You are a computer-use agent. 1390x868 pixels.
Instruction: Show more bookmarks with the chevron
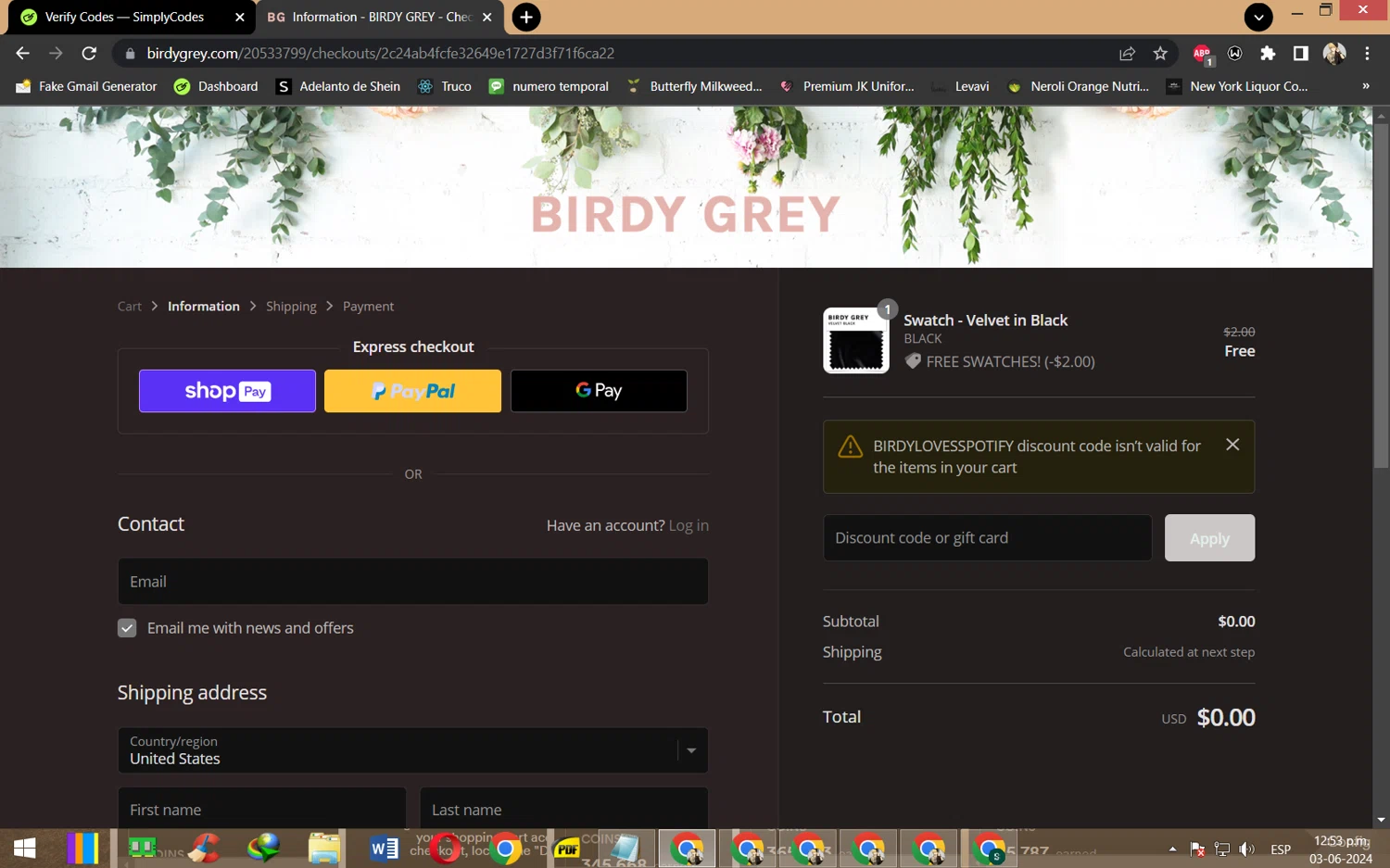(x=1365, y=86)
